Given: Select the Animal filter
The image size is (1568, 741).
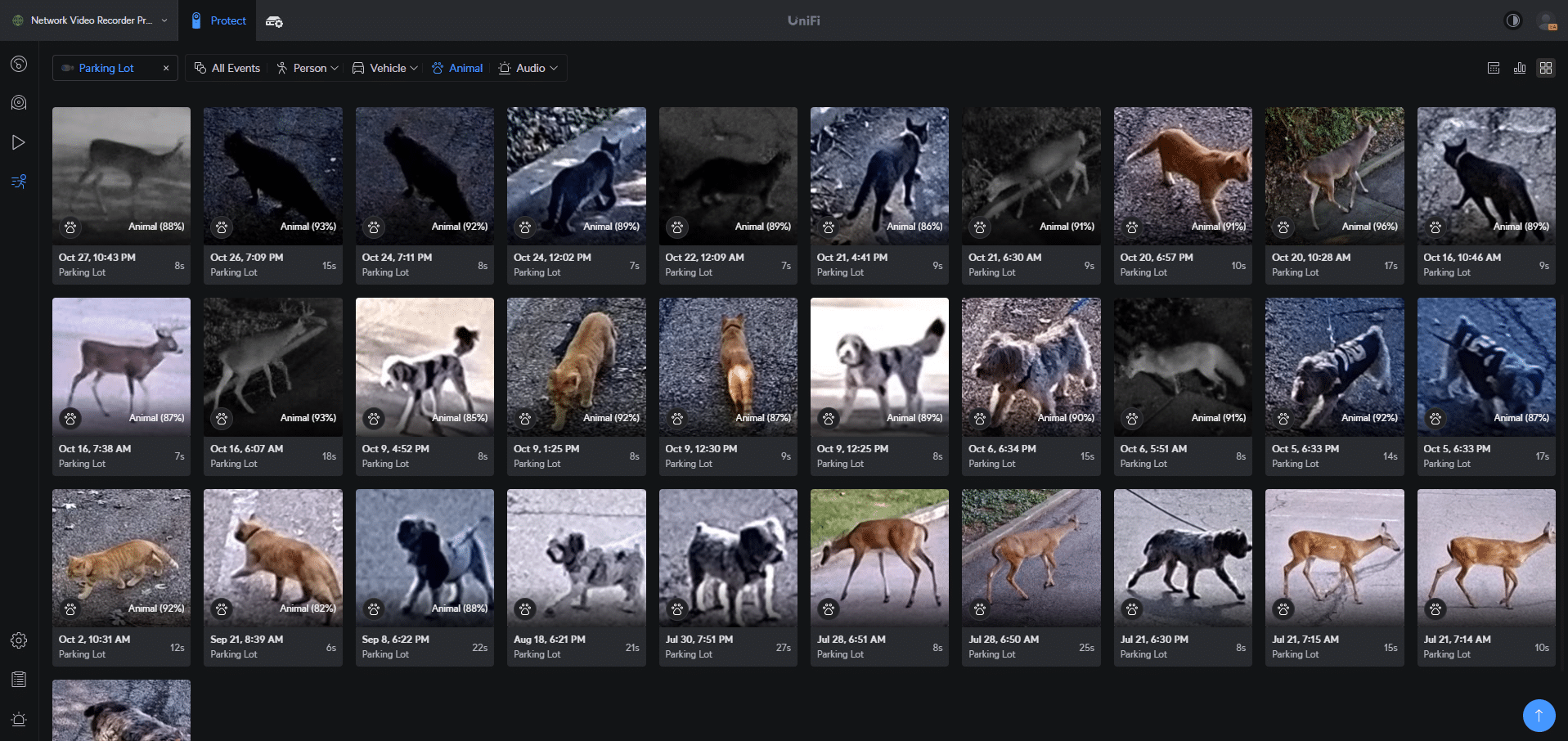Looking at the screenshot, I should tap(457, 68).
